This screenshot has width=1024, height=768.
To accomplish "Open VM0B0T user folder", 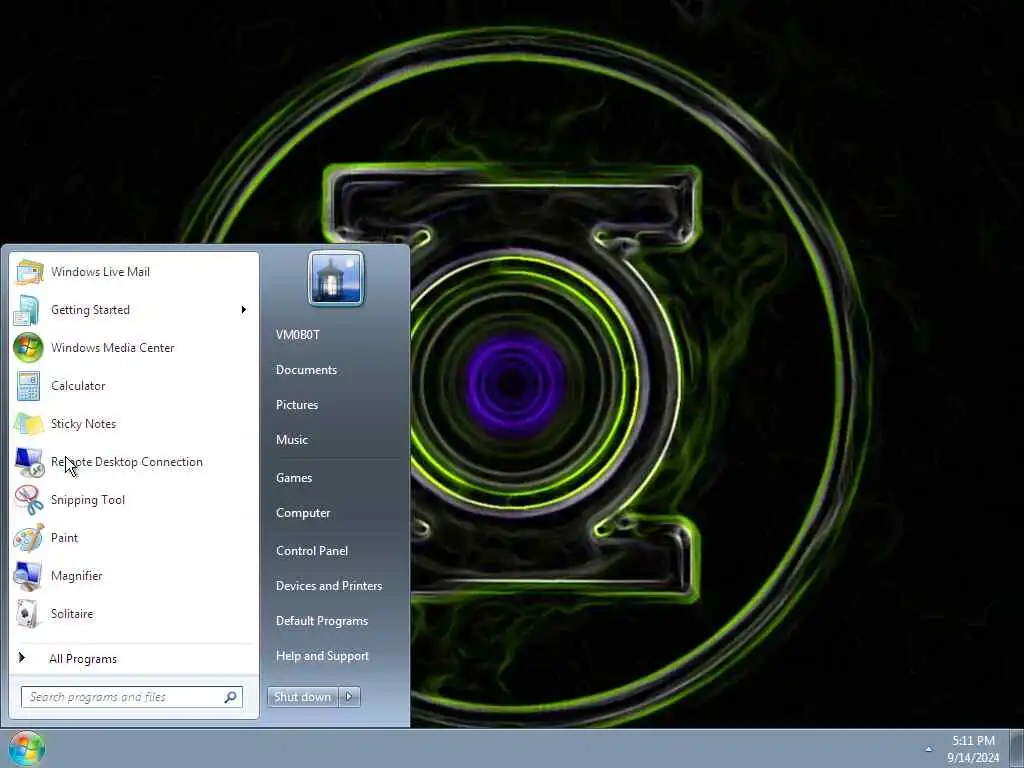I will click(298, 335).
